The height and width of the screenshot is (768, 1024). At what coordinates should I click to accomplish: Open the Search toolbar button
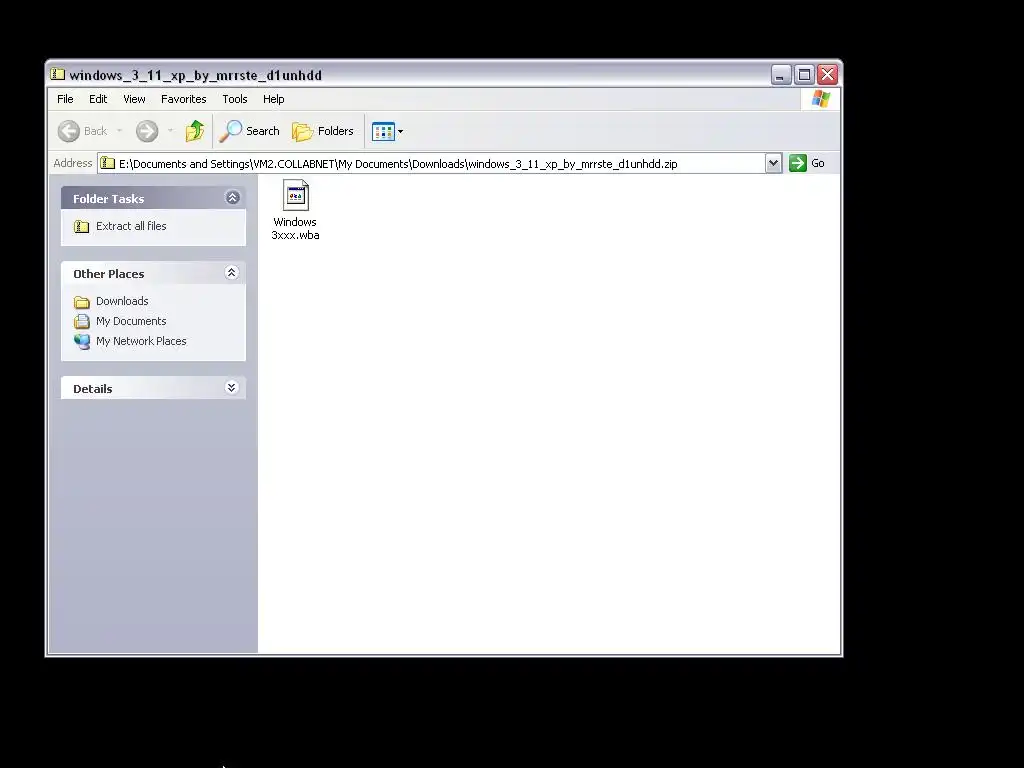pyautogui.click(x=249, y=131)
